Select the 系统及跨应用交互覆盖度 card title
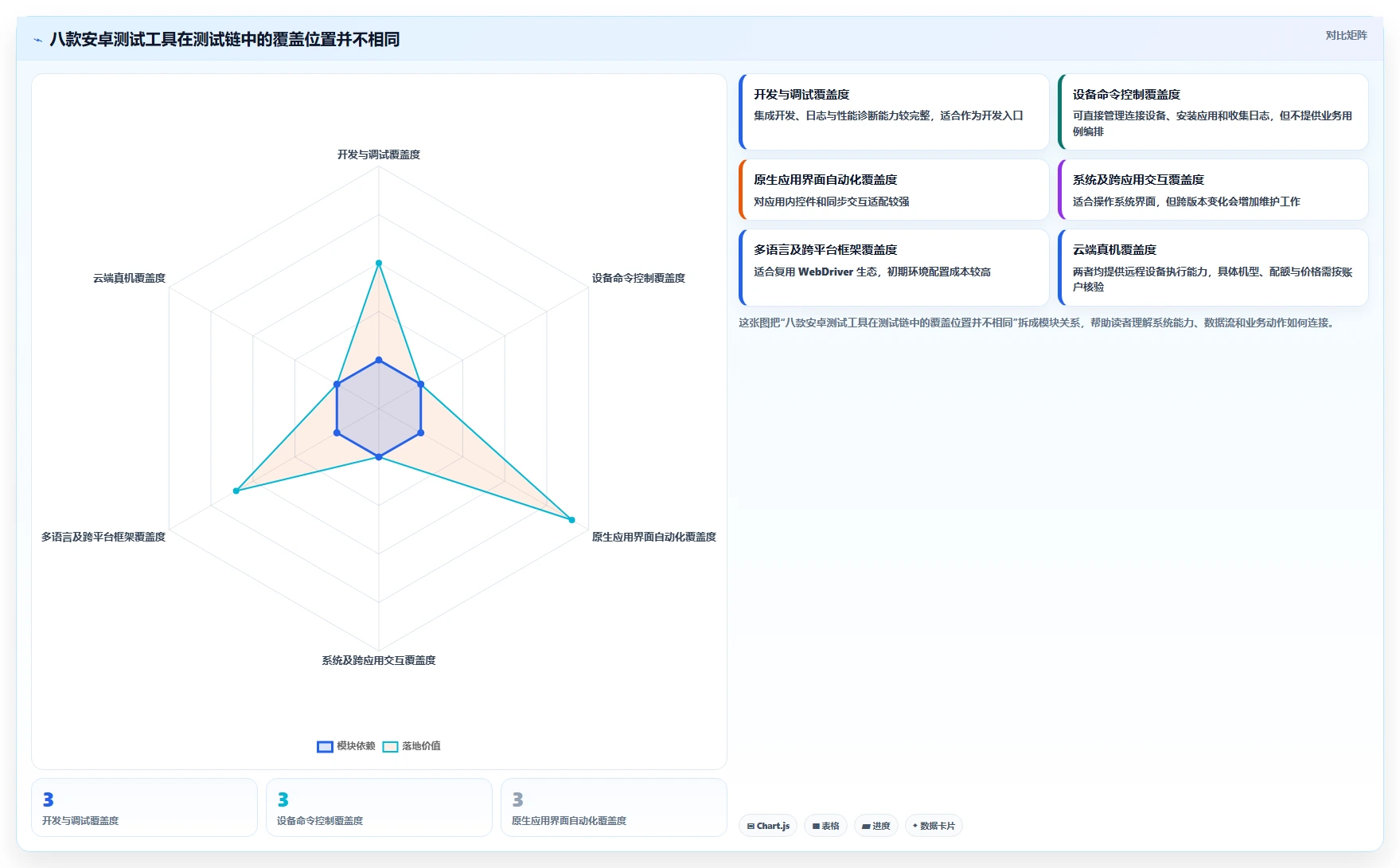The height and width of the screenshot is (868, 1400). (x=1138, y=180)
